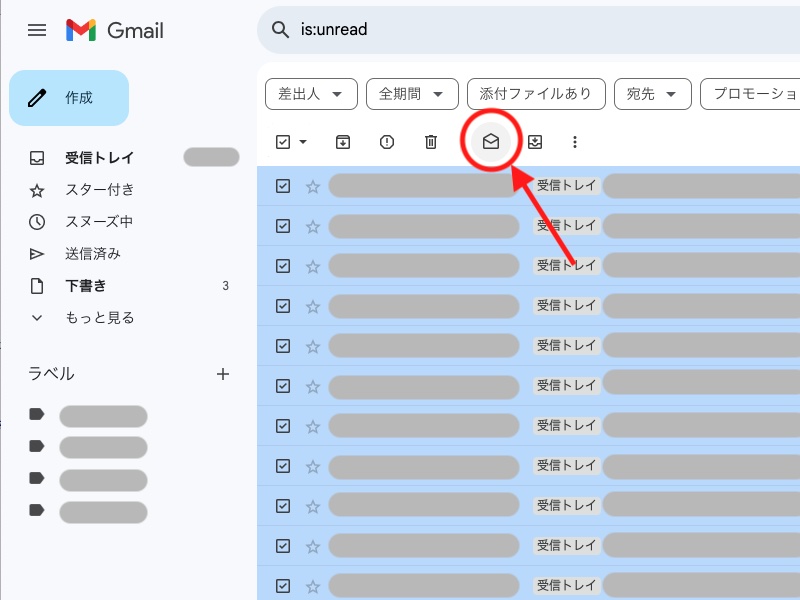Open the Gmail search magnifier icon
Image resolution: width=800 pixels, height=600 pixels.
click(x=280, y=30)
